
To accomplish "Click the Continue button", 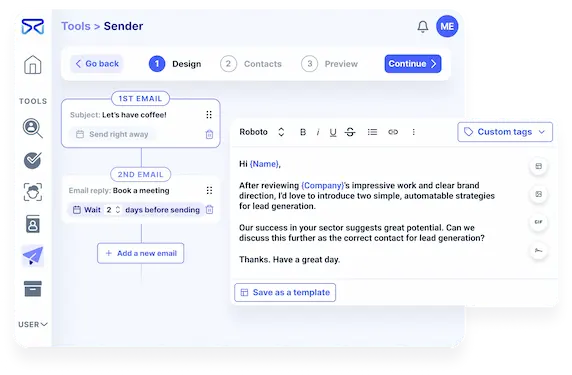I will 413,64.
